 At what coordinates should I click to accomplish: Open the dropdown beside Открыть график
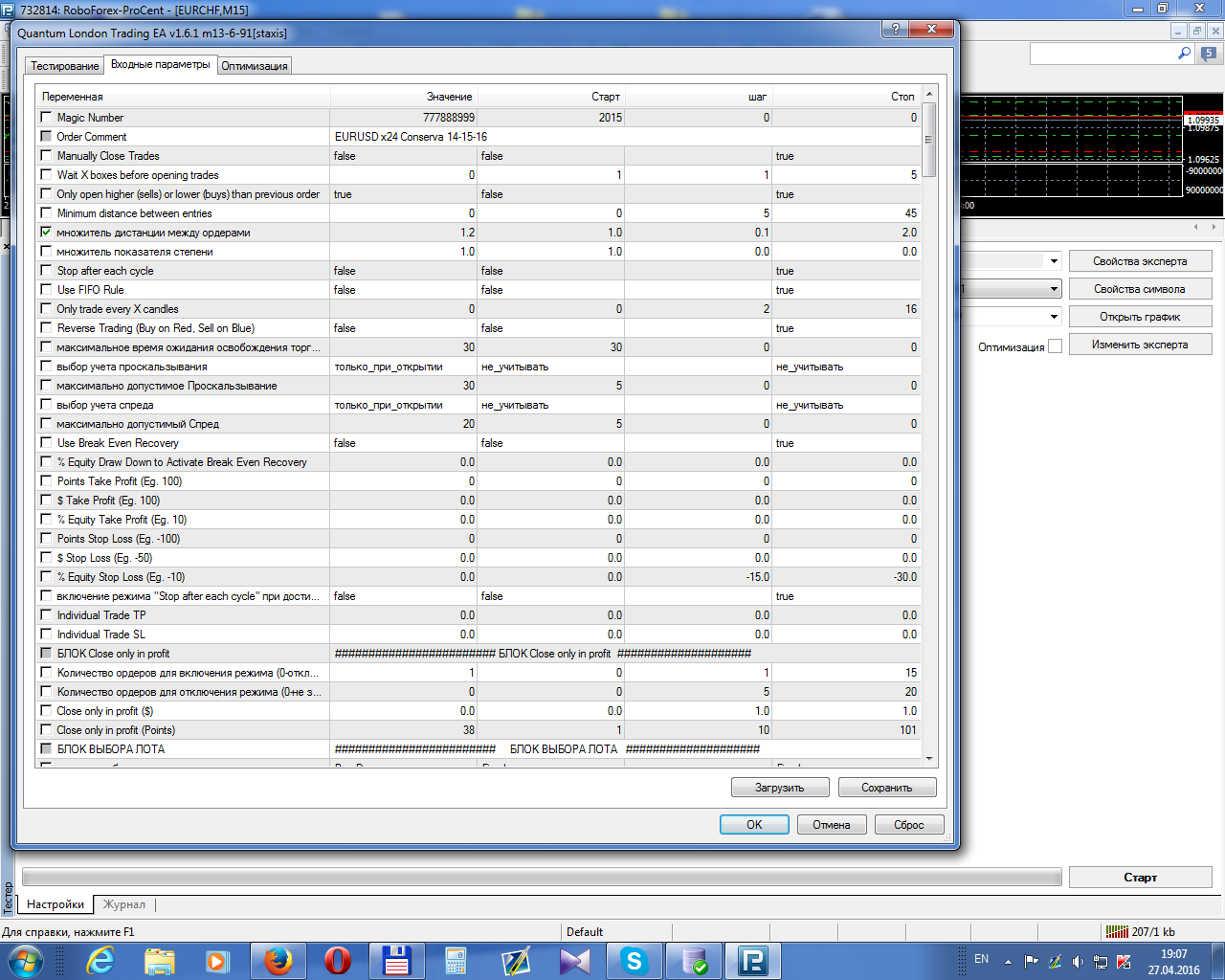click(1054, 317)
